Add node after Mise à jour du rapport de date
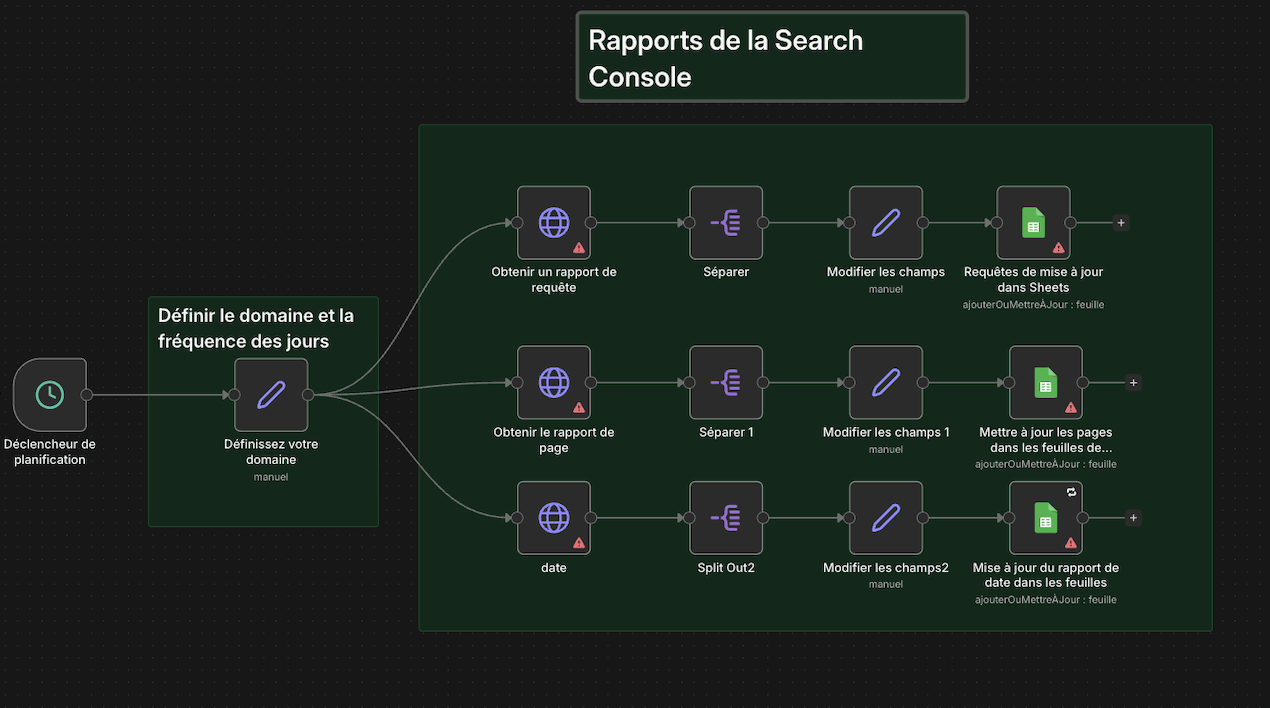 1133,518
